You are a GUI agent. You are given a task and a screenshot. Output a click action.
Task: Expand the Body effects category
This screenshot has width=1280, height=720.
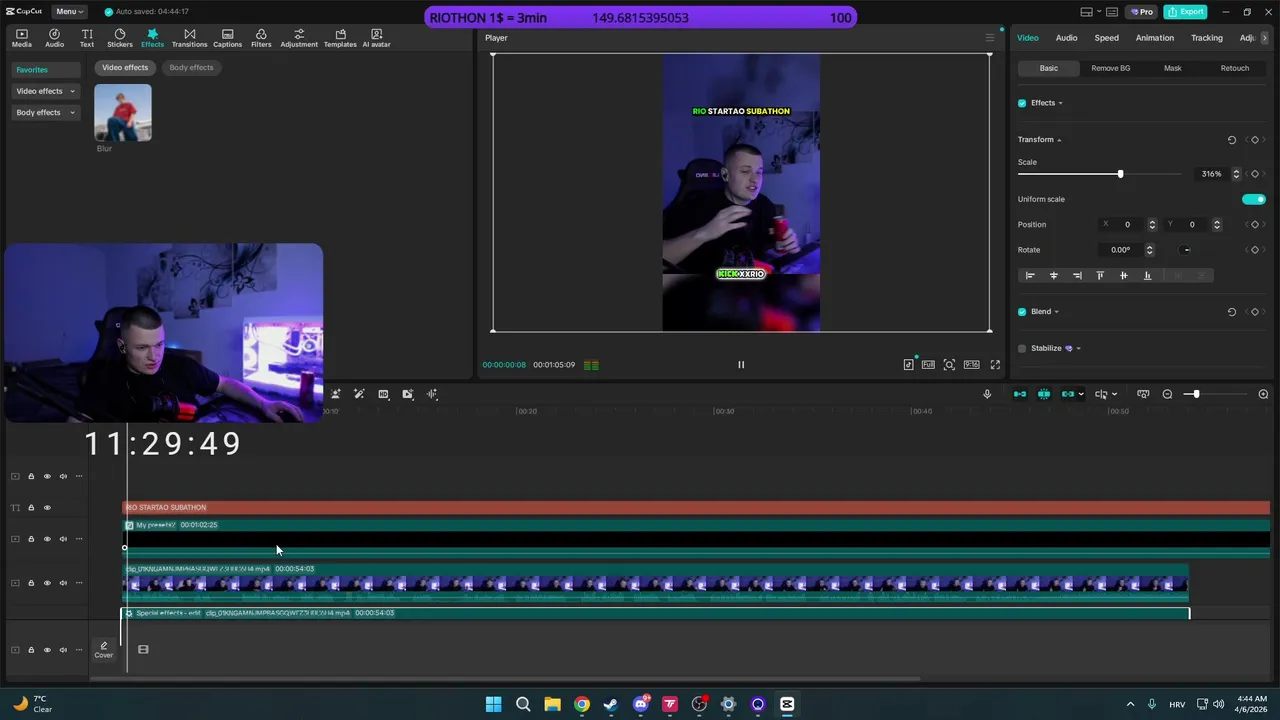[45, 113]
